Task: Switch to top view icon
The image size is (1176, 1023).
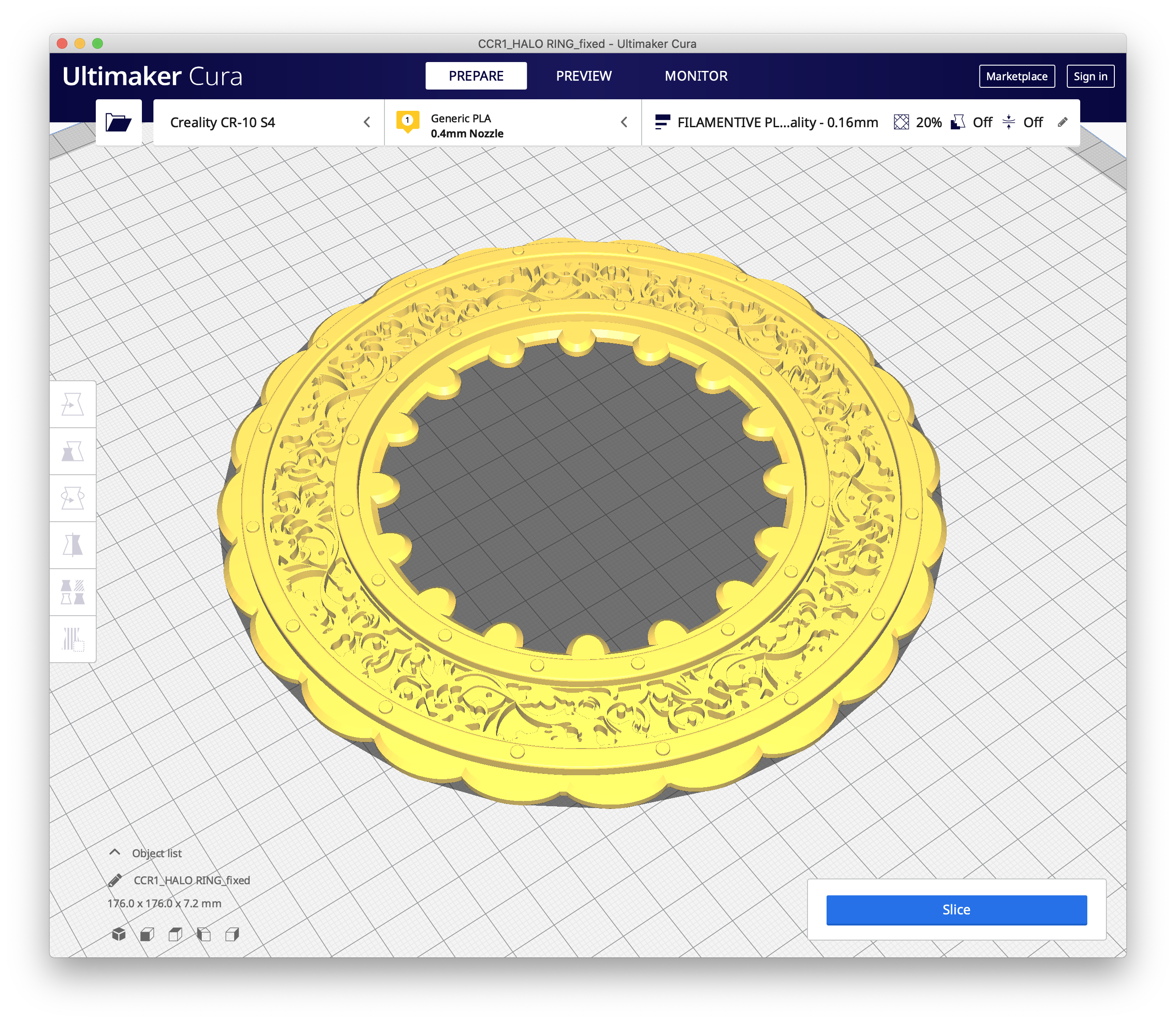Action: coord(175,934)
